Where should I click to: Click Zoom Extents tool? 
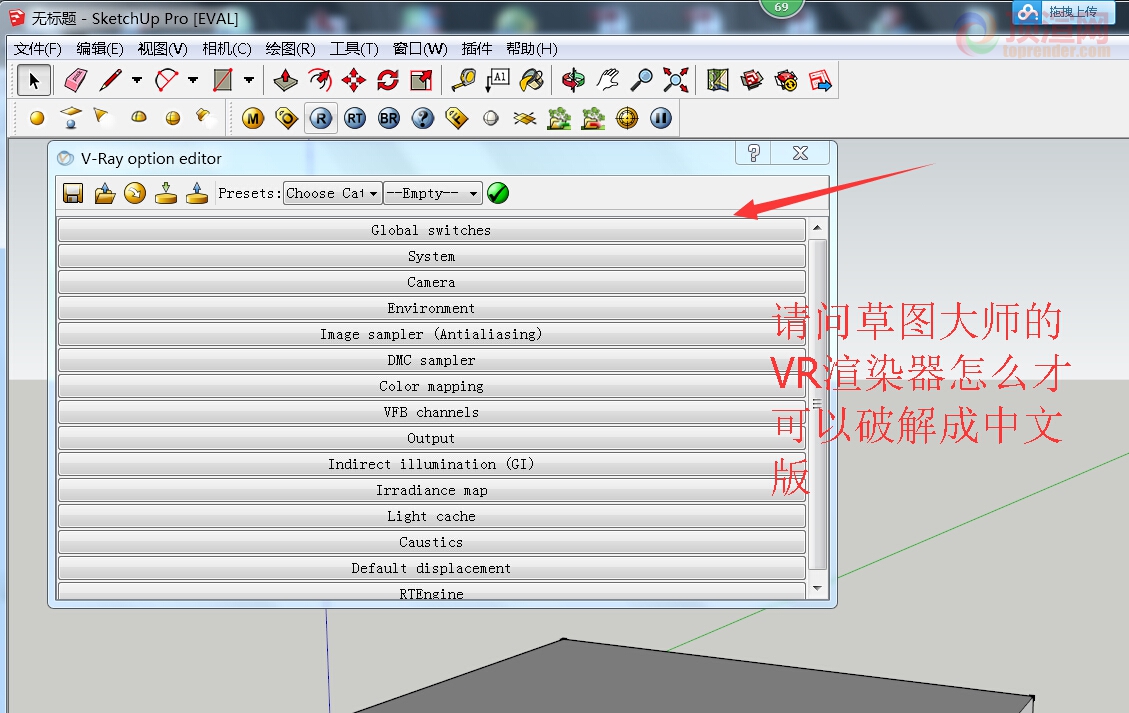click(x=675, y=80)
